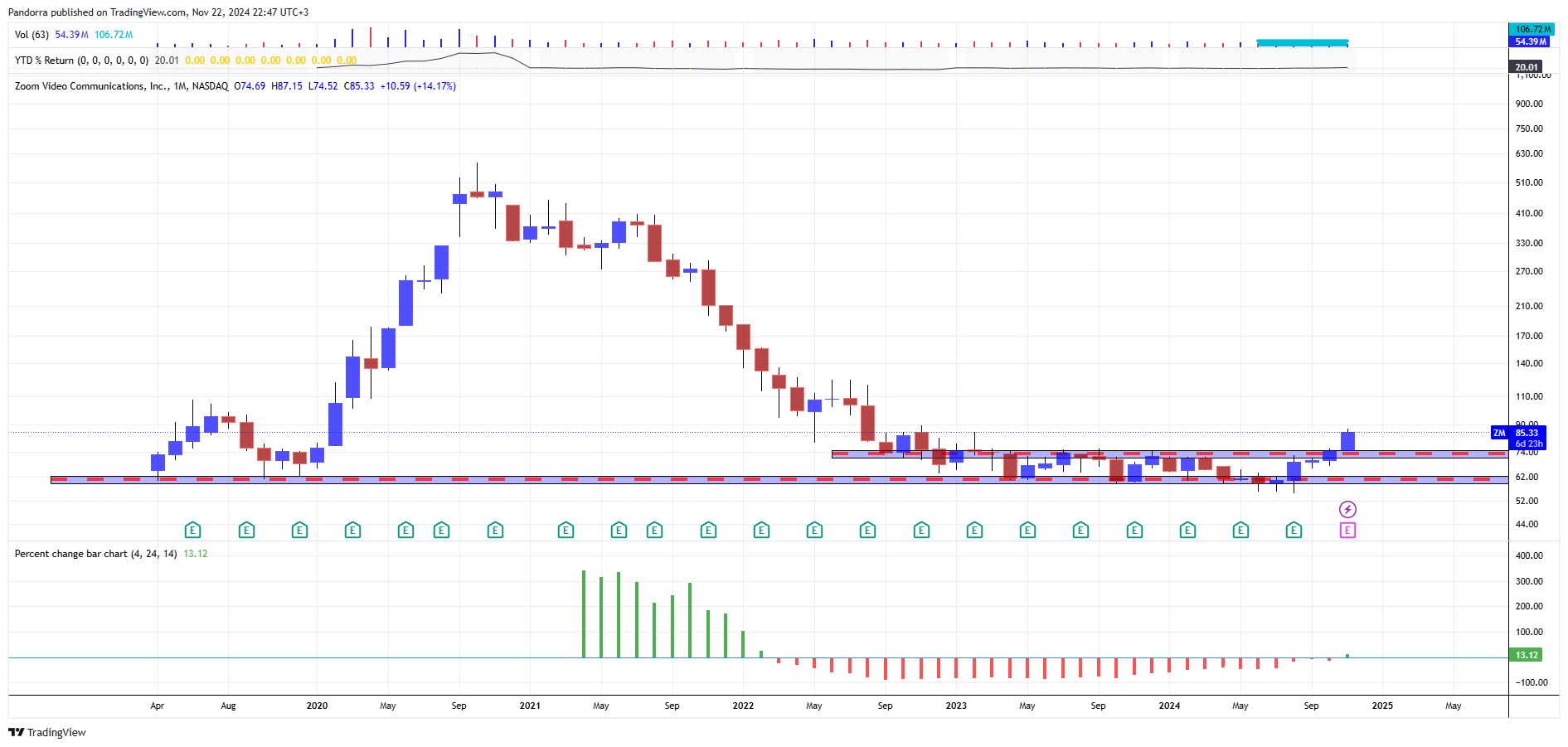Click the 2025 label on the time axis

click(1382, 706)
